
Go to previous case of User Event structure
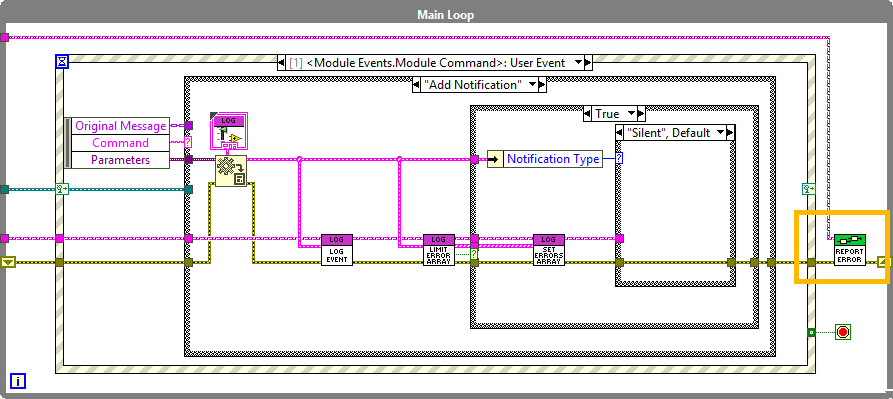coord(281,63)
